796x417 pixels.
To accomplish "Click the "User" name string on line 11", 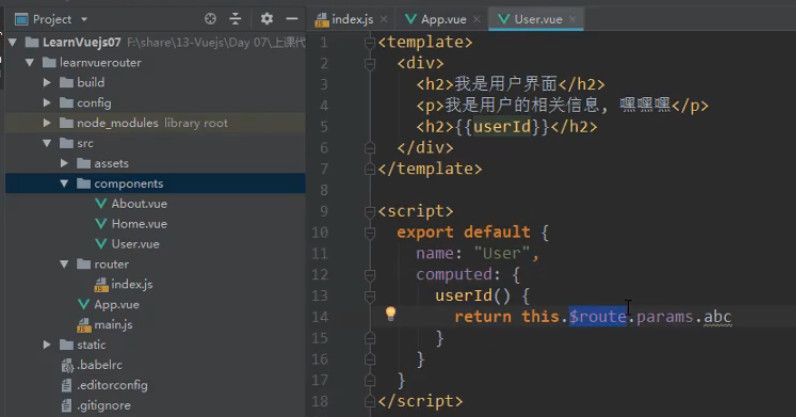I will (x=502, y=253).
